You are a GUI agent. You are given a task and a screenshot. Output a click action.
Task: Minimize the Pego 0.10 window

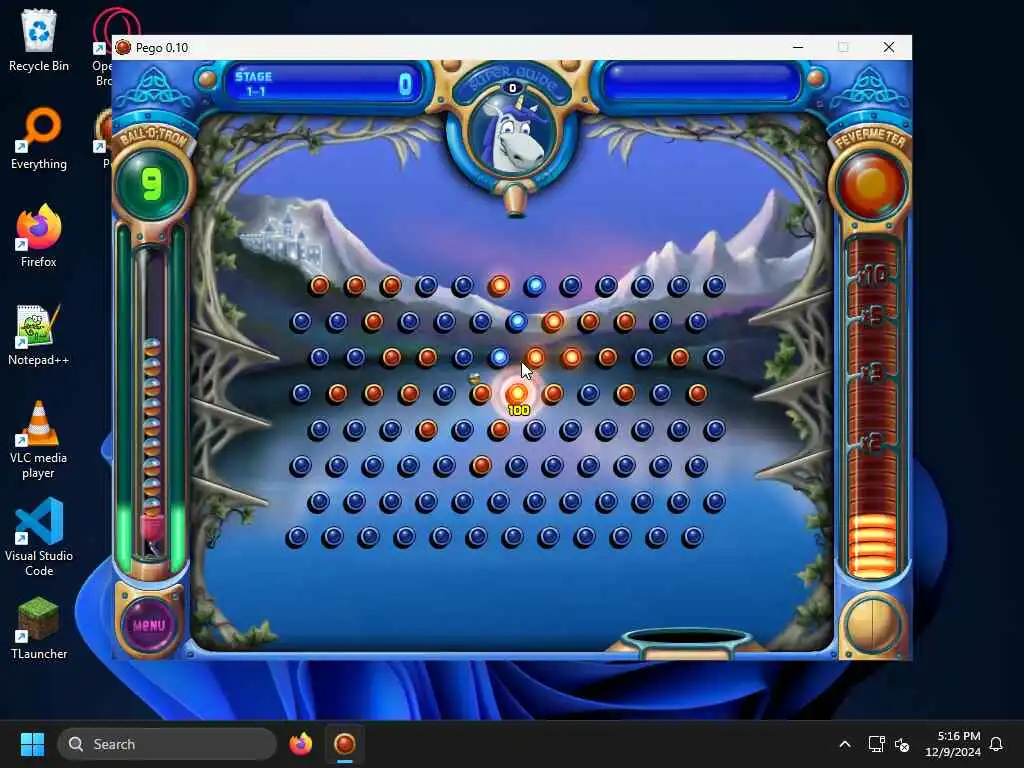pos(798,47)
